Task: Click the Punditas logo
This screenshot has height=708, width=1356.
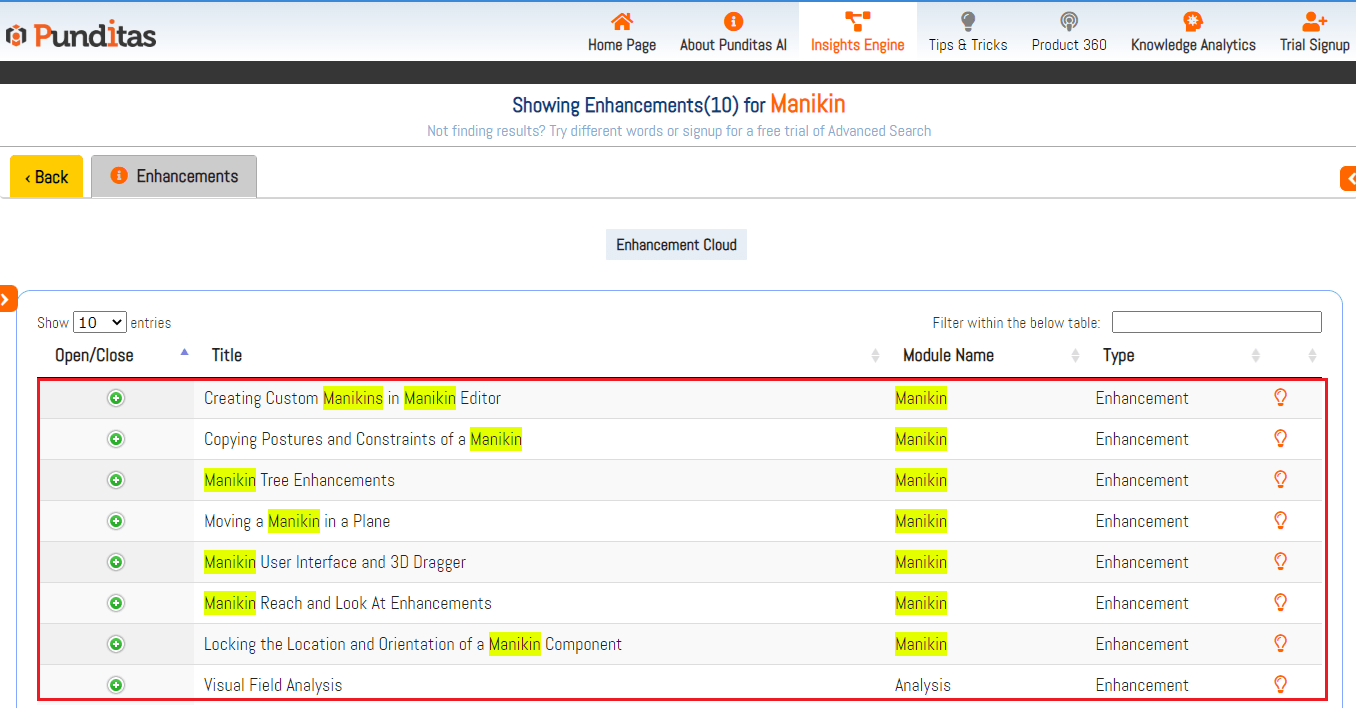Action: click(x=82, y=36)
